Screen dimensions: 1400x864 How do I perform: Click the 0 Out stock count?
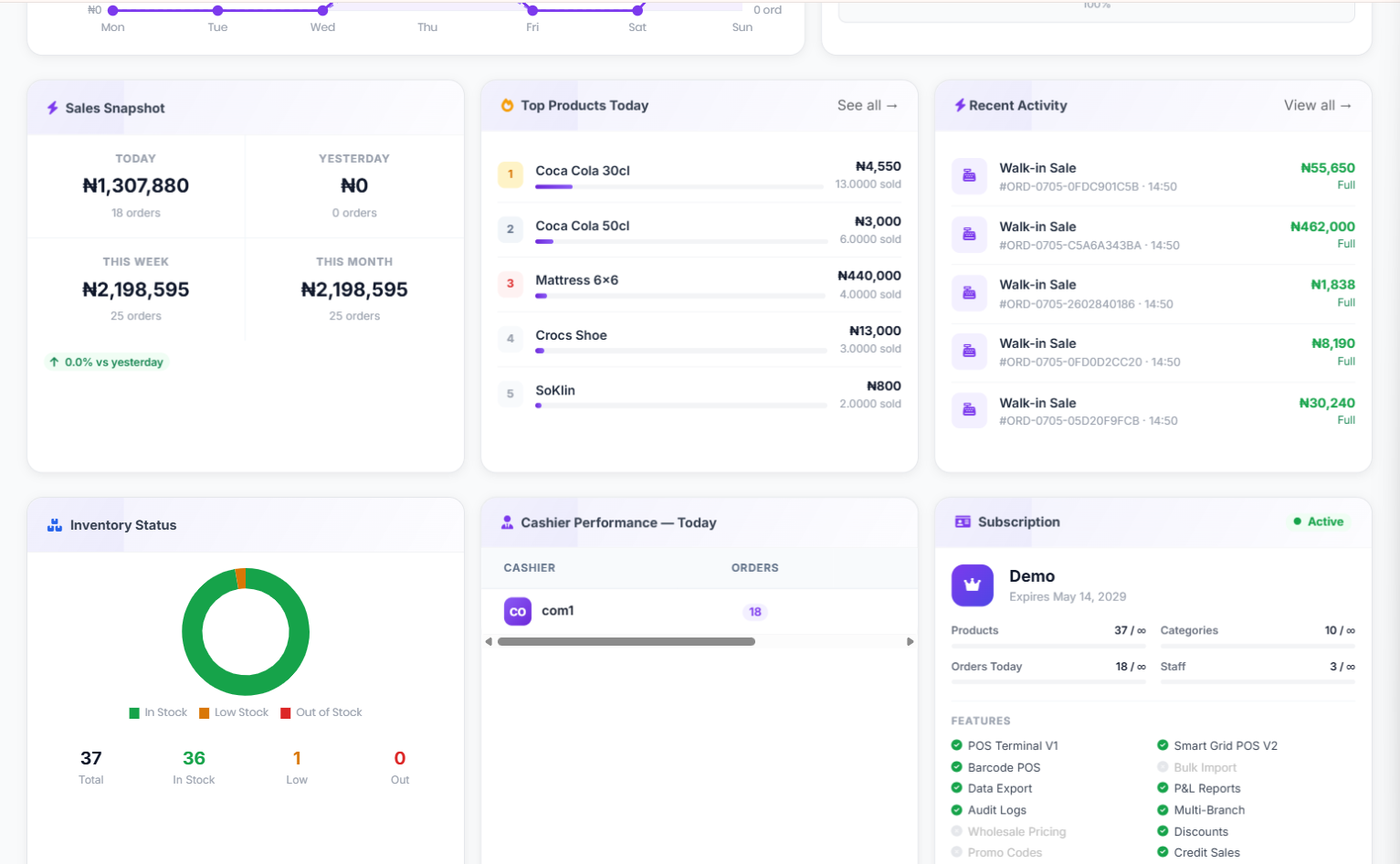pos(400,758)
